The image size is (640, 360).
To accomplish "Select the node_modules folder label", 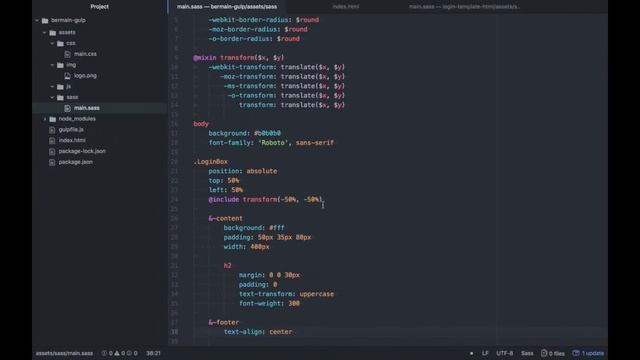I will (77, 119).
